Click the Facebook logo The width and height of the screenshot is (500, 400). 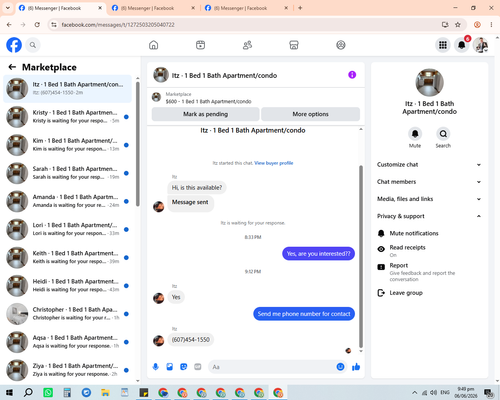click(14, 45)
